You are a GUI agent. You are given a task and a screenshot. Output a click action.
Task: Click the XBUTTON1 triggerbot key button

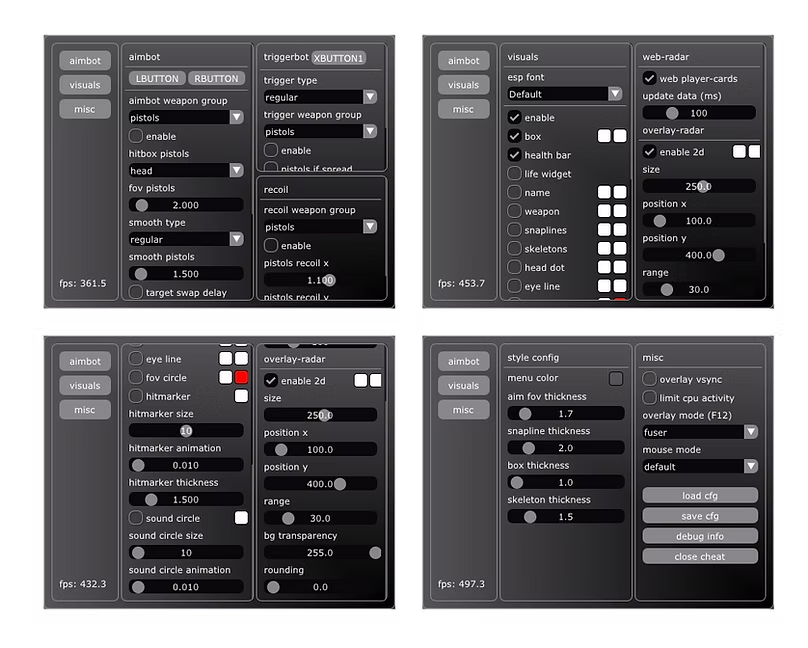[x=339, y=58]
